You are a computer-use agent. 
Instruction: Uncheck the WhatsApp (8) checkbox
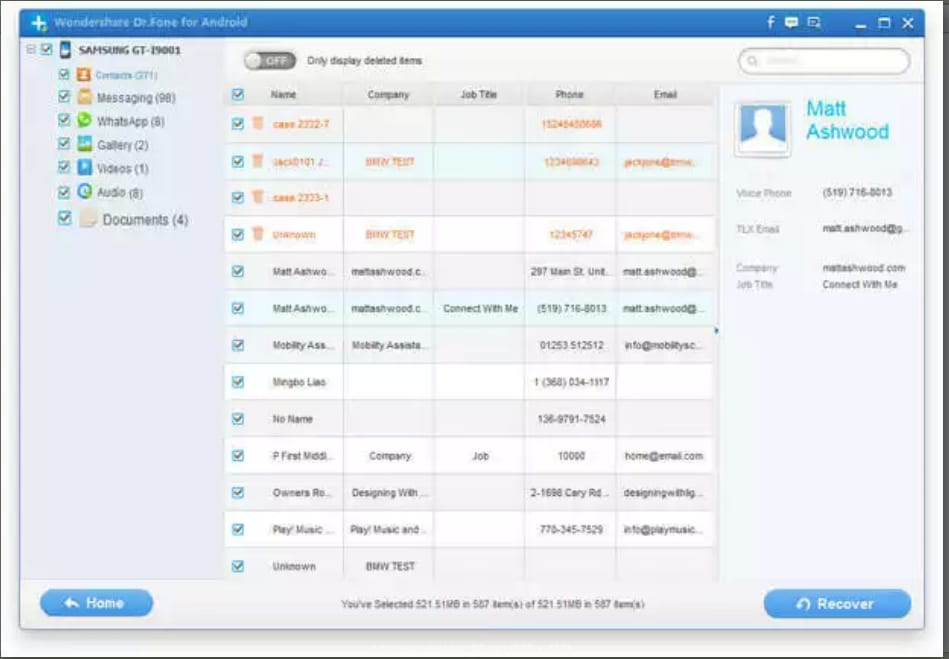pos(64,120)
